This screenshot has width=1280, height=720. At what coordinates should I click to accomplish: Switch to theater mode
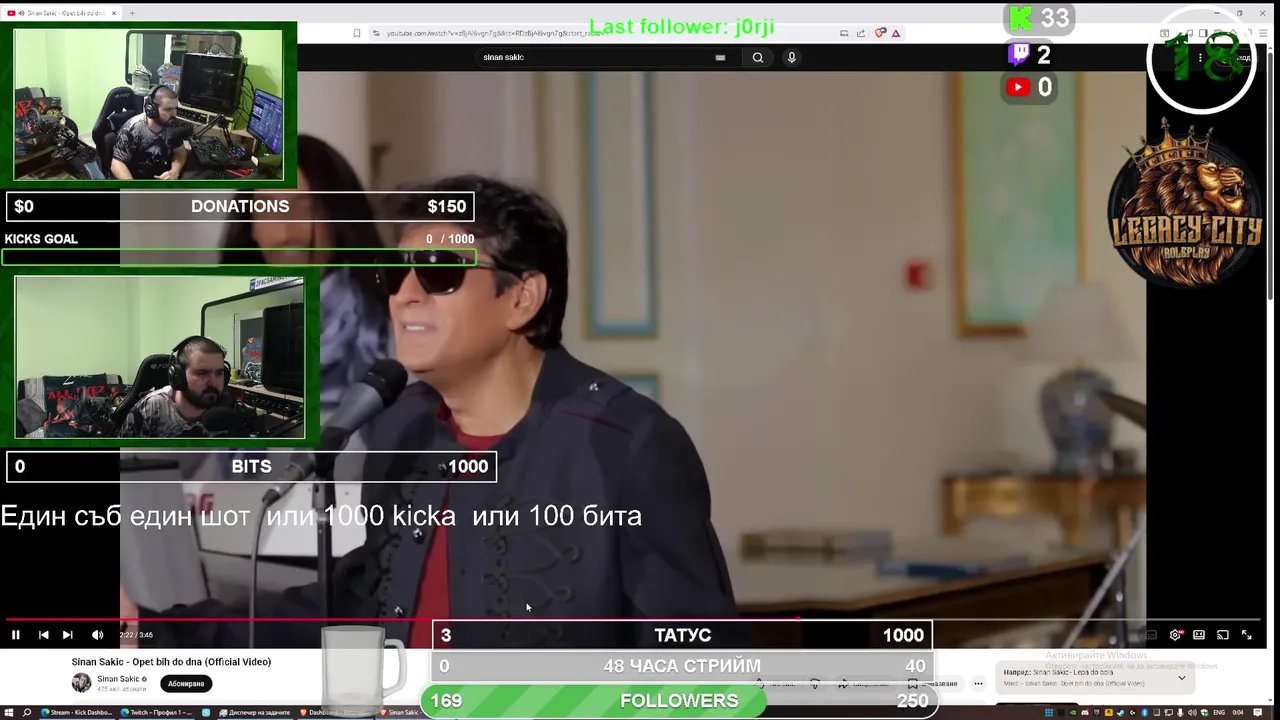click(x=1199, y=635)
